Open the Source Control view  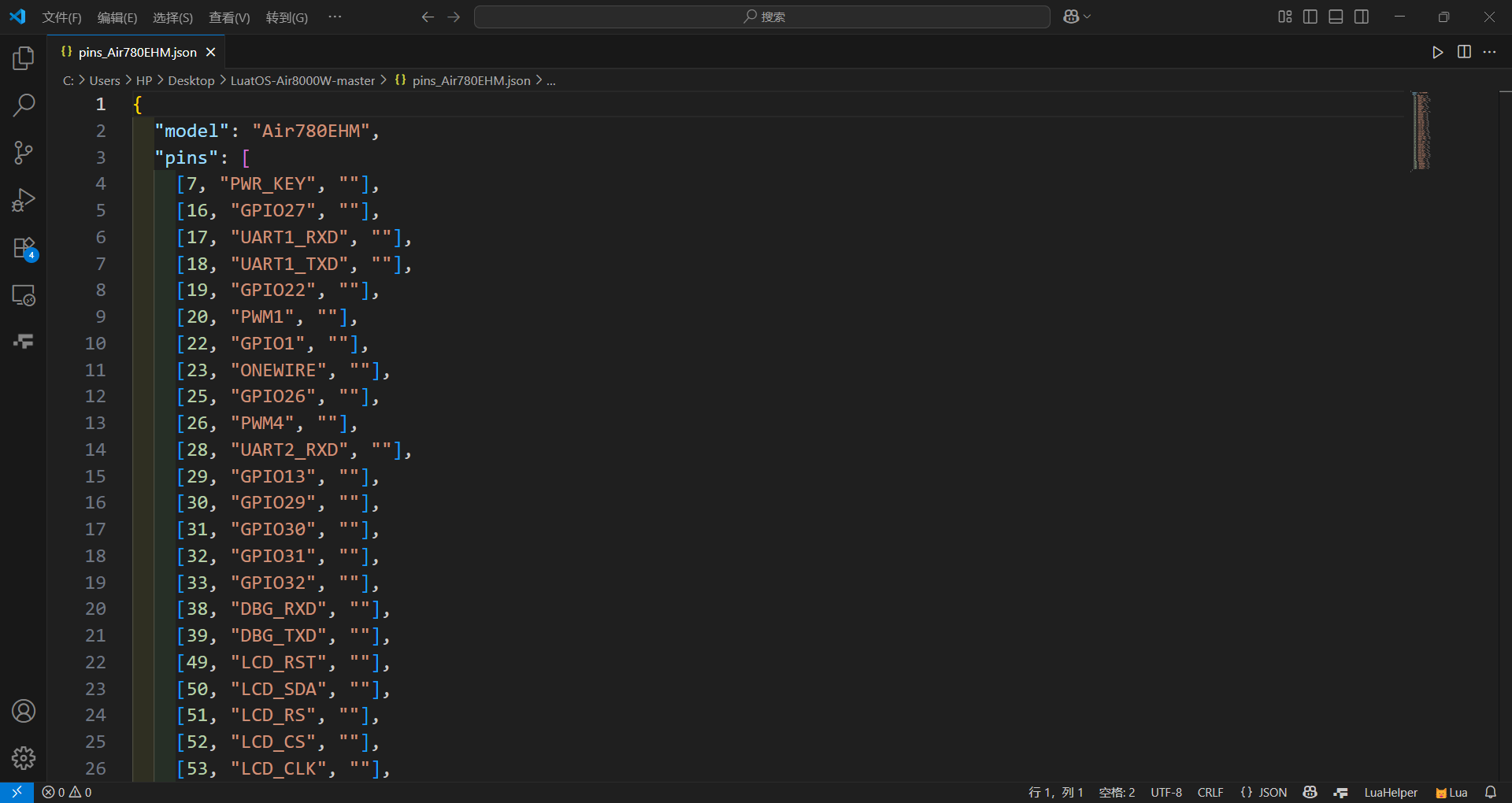24,153
